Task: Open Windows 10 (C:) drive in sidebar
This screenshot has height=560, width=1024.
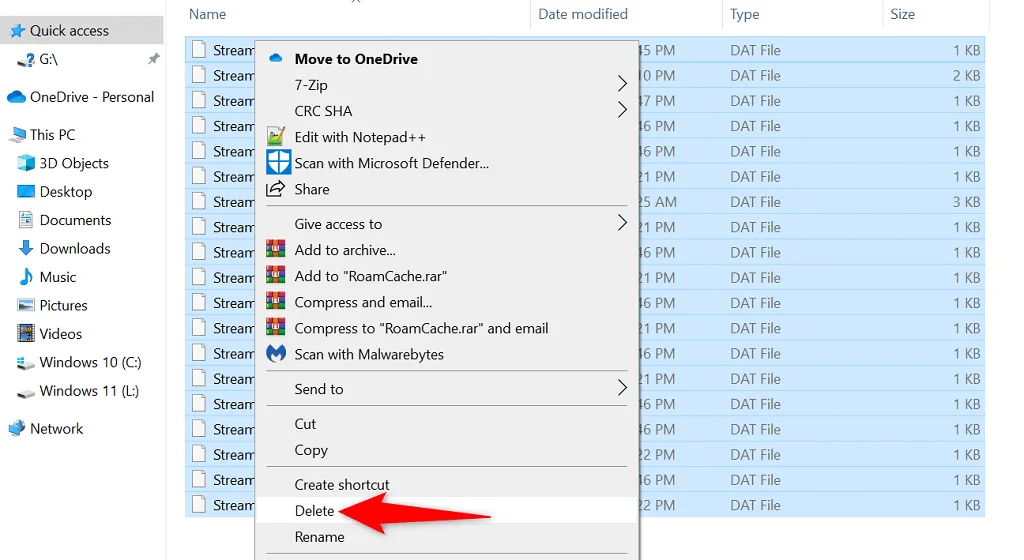Action: pyautogui.click(x=90, y=362)
